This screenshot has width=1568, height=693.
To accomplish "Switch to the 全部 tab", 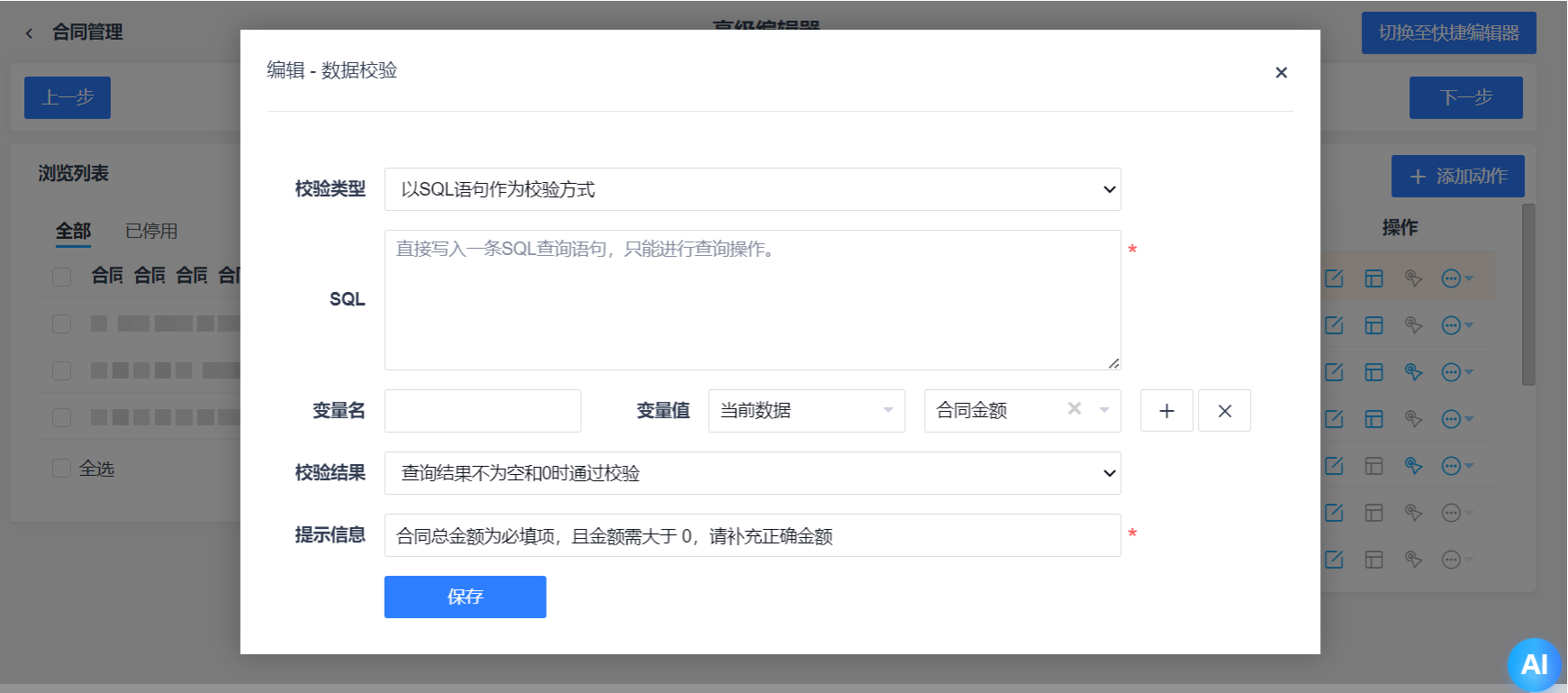I will pos(73,232).
